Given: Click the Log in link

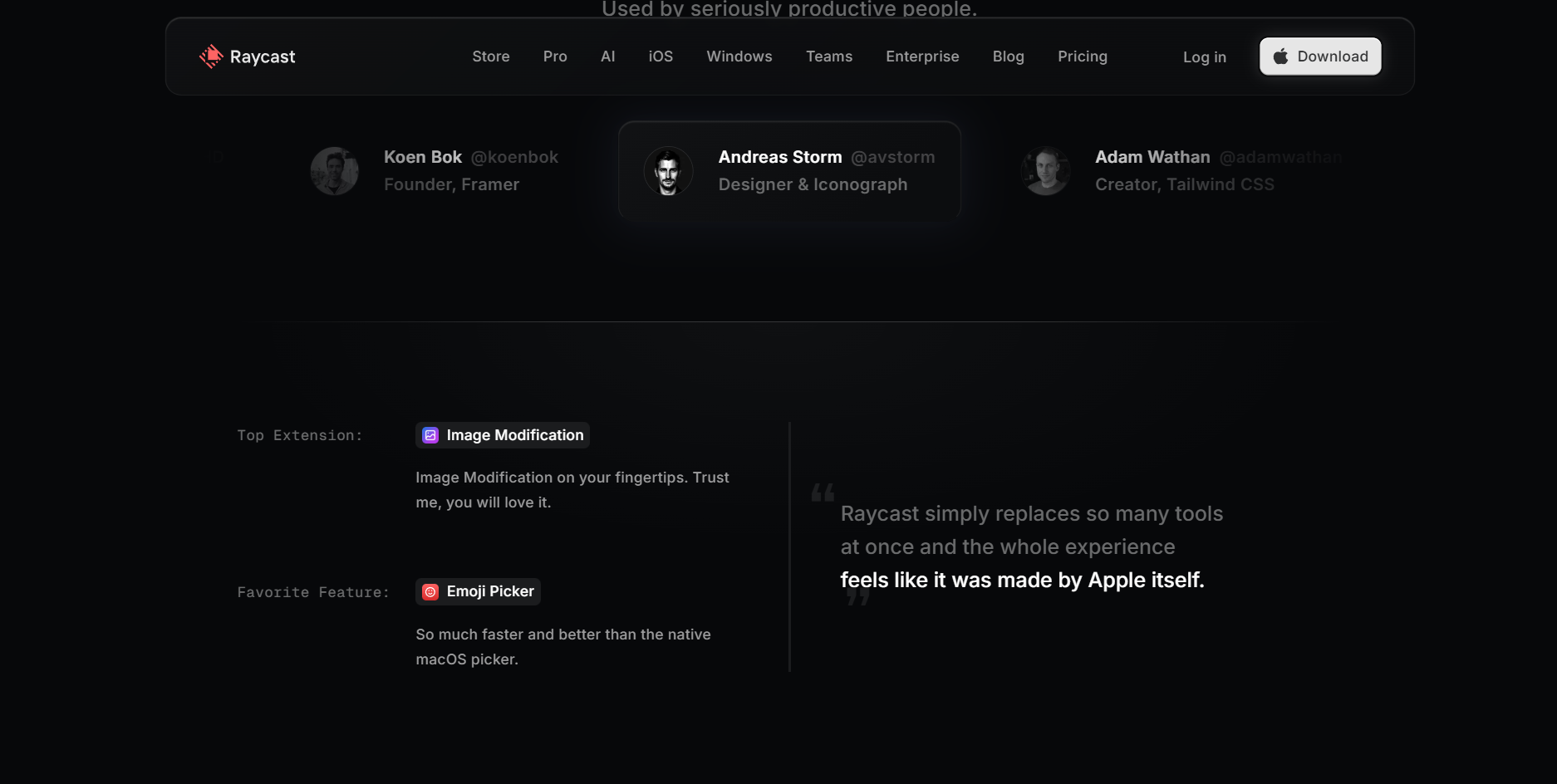Looking at the screenshot, I should pos(1205,57).
